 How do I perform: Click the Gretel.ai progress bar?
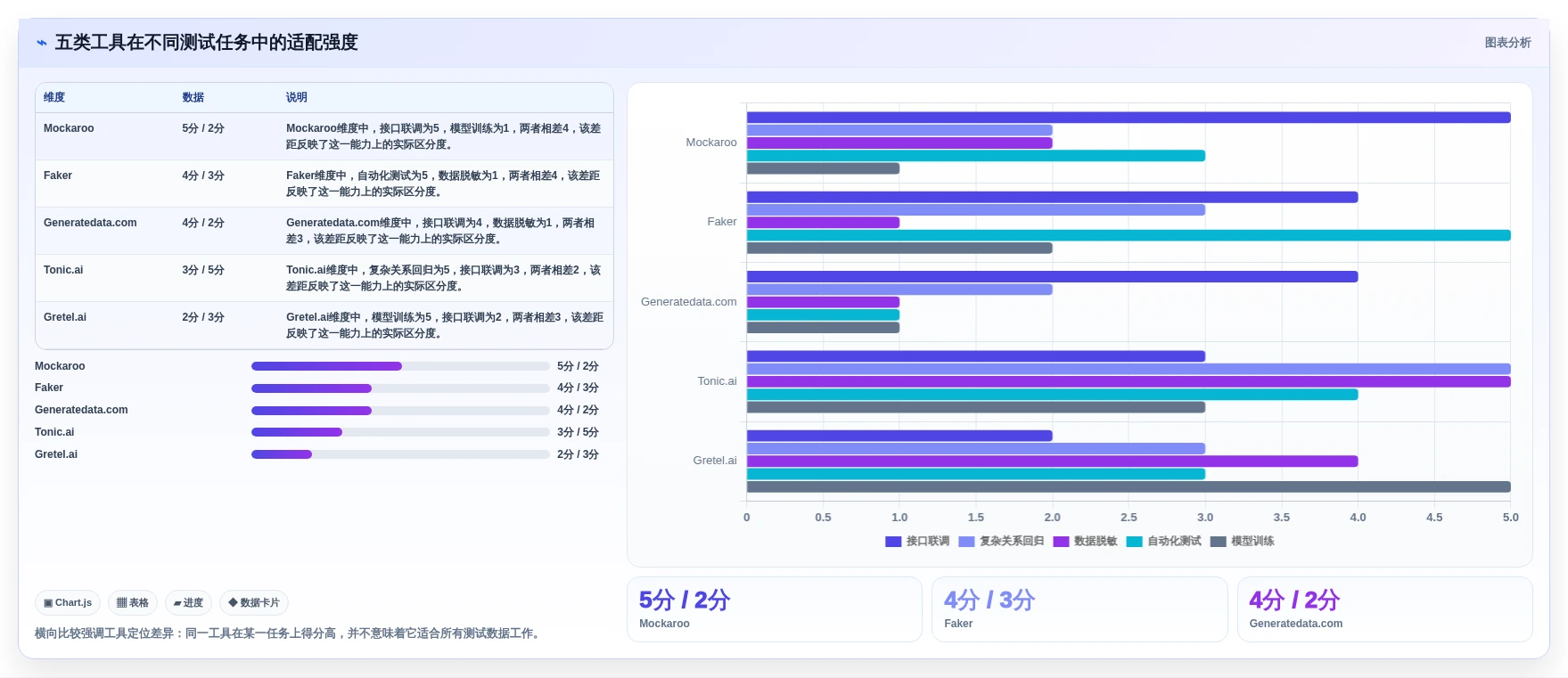coord(400,454)
